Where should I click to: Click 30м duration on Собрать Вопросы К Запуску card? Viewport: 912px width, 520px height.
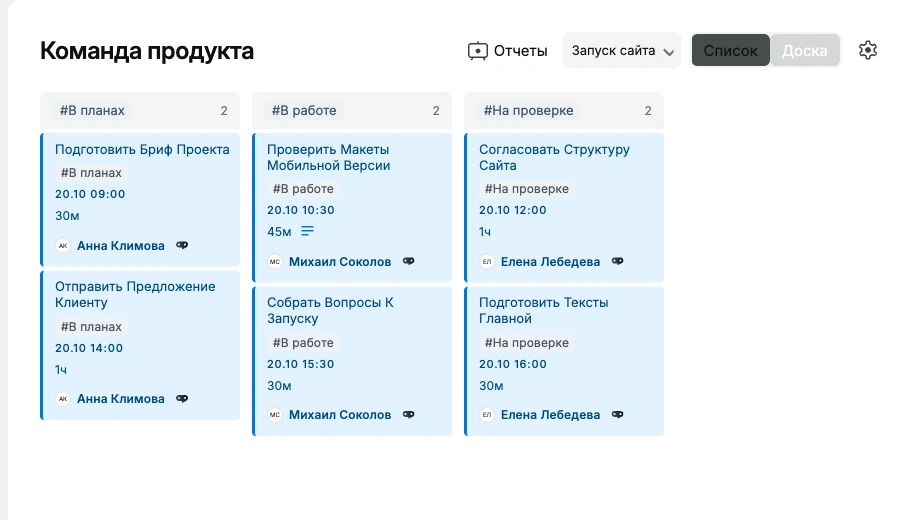coord(279,386)
